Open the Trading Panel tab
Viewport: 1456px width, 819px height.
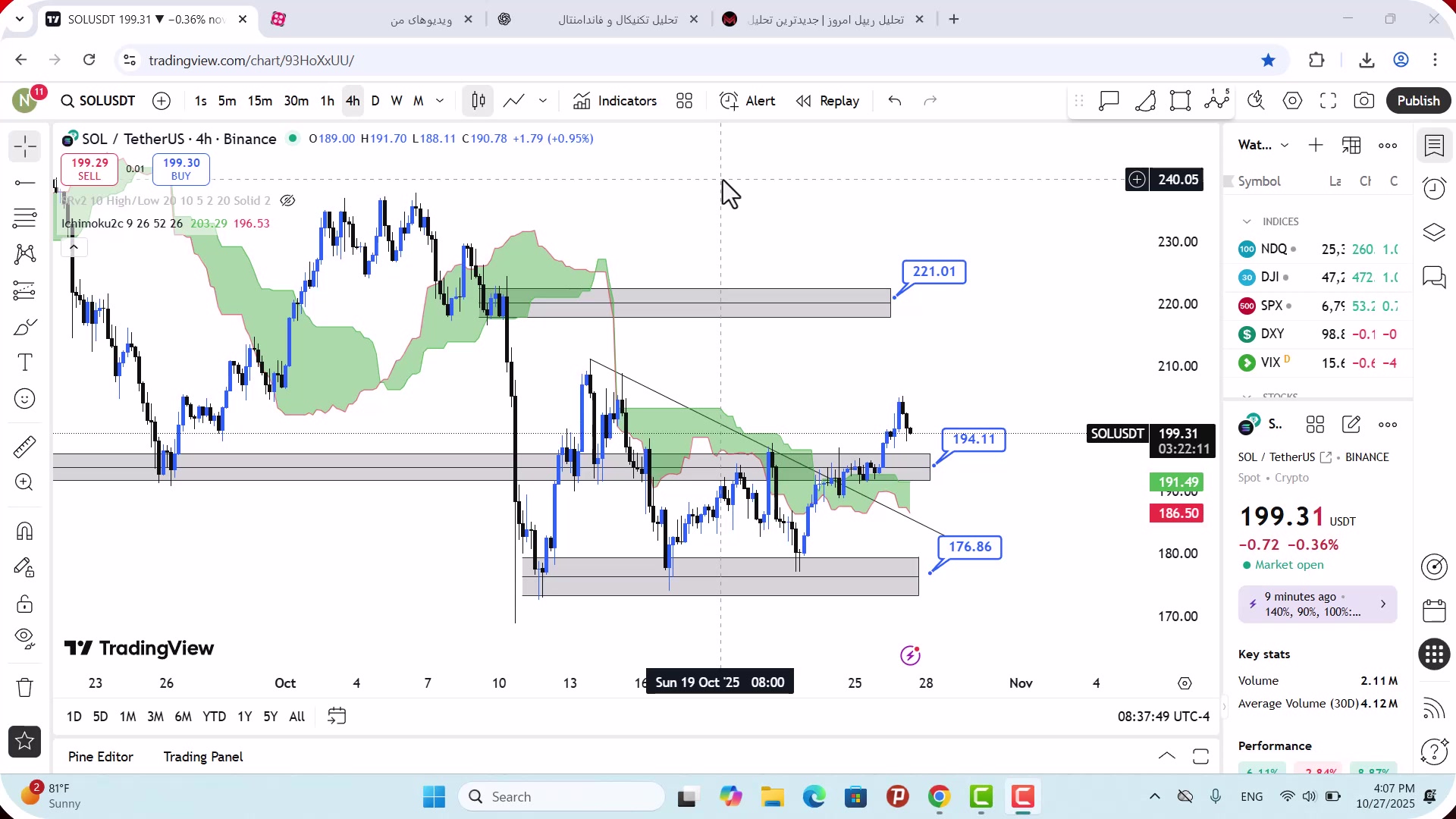click(x=203, y=757)
